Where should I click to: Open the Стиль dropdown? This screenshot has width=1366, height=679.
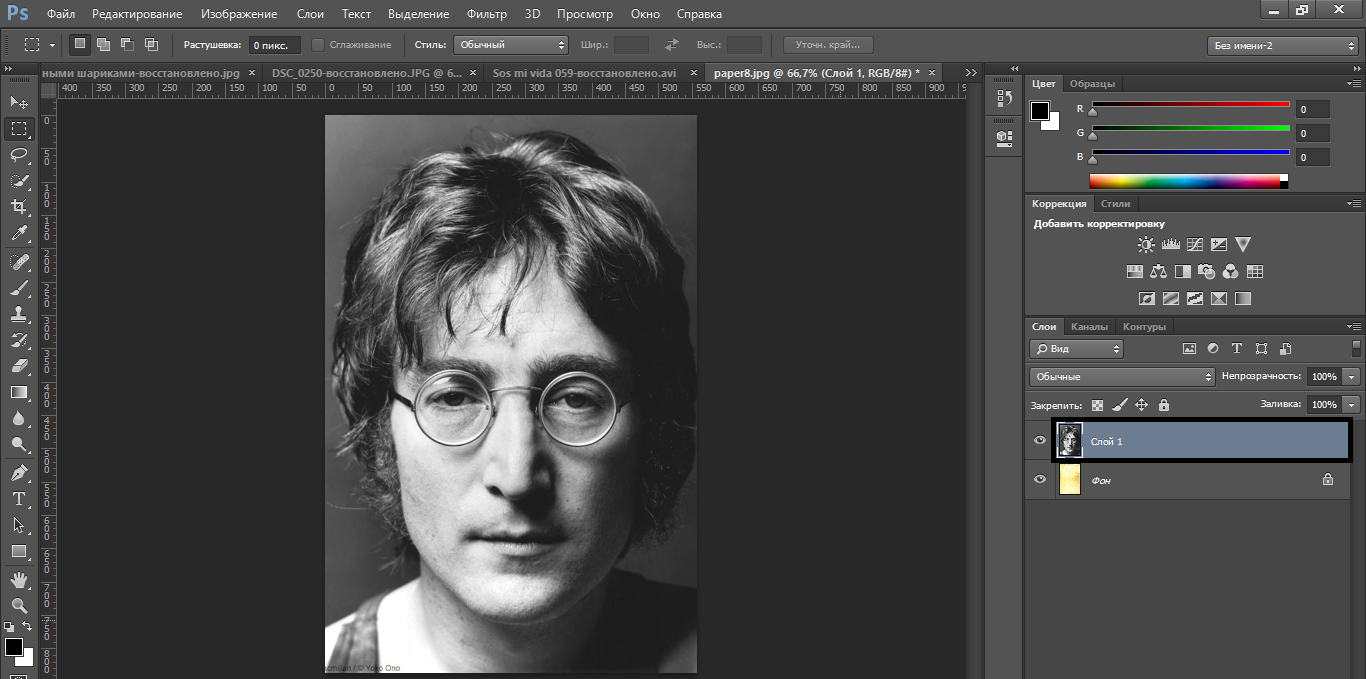(x=511, y=45)
